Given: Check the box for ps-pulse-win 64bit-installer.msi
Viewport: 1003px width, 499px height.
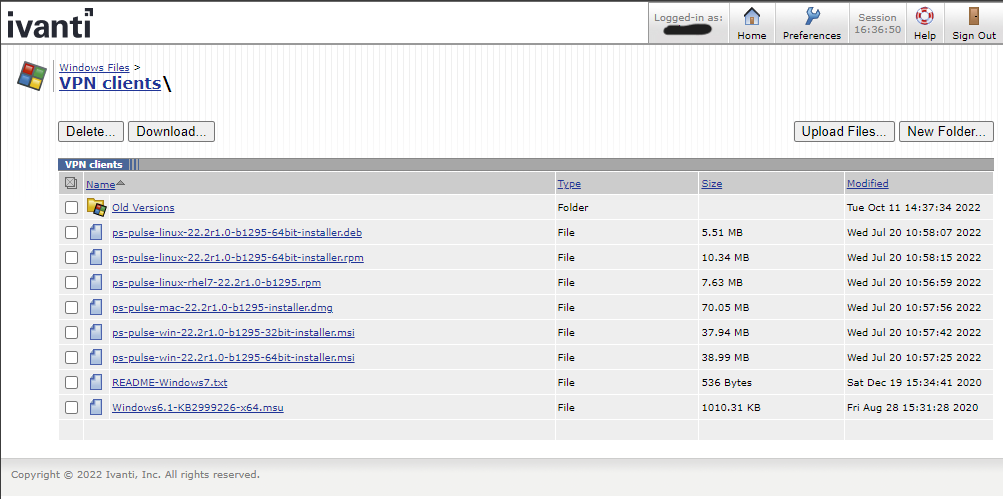Looking at the screenshot, I should point(71,357).
